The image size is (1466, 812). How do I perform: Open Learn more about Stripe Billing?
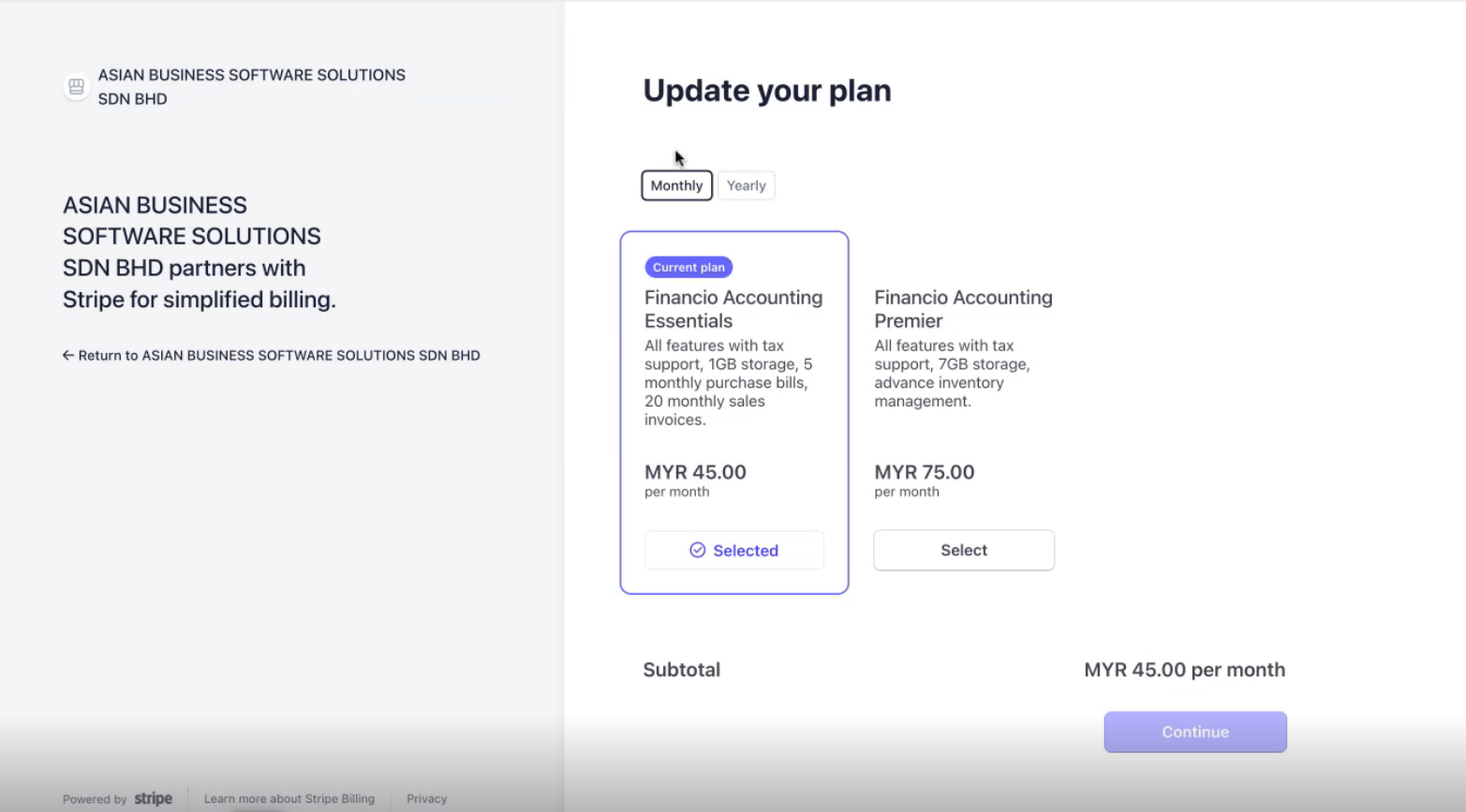289,799
